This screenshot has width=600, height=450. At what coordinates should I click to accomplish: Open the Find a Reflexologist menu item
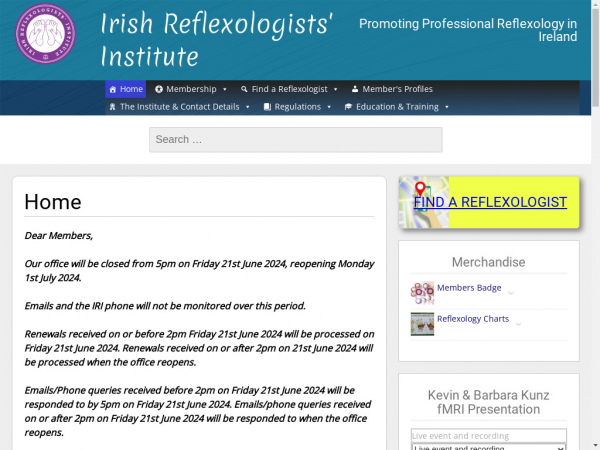pyautogui.click(x=289, y=89)
